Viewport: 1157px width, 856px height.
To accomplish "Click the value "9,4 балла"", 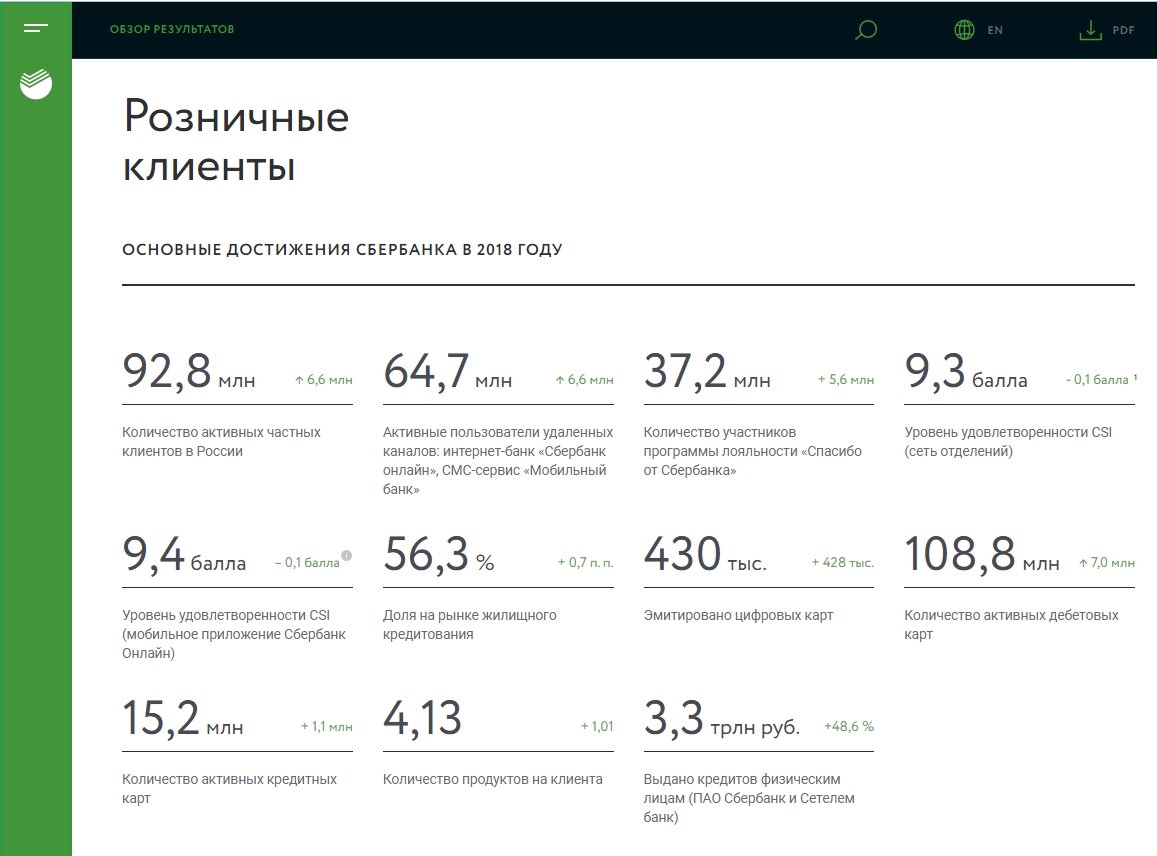I will 184,554.
